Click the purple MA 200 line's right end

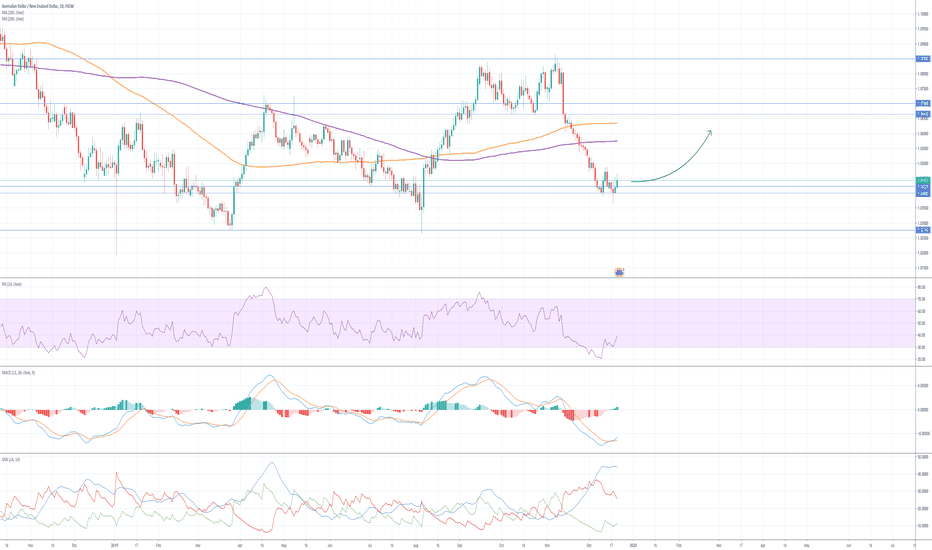616,141
